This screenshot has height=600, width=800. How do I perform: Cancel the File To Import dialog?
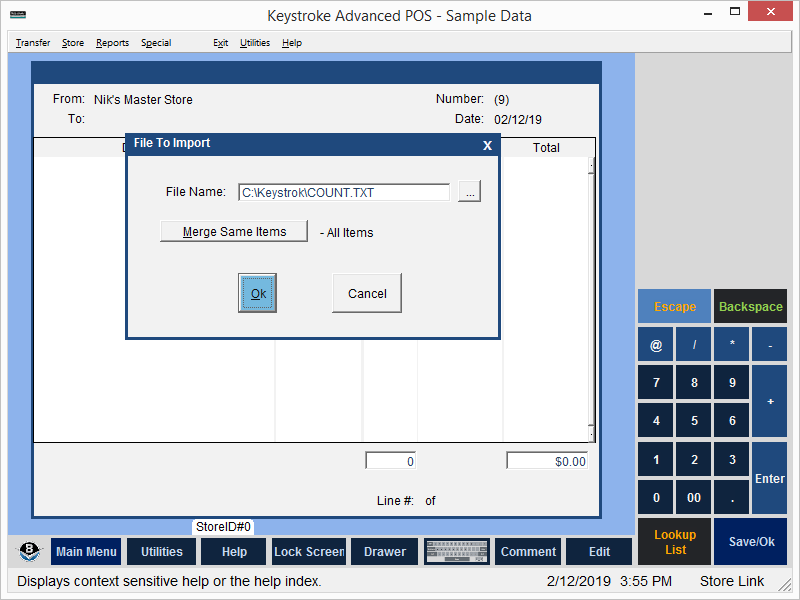[367, 293]
